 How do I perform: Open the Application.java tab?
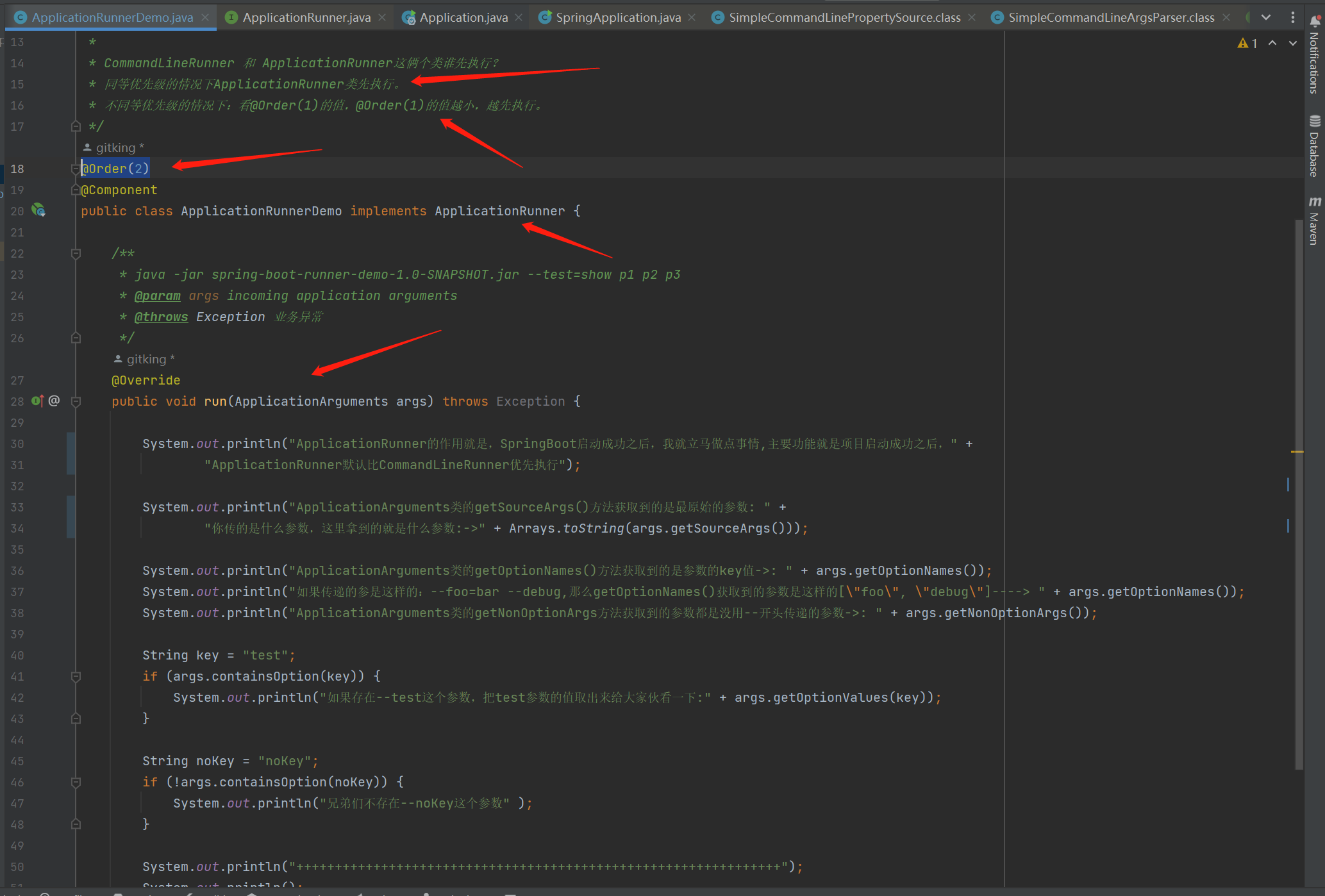click(x=463, y=17)
